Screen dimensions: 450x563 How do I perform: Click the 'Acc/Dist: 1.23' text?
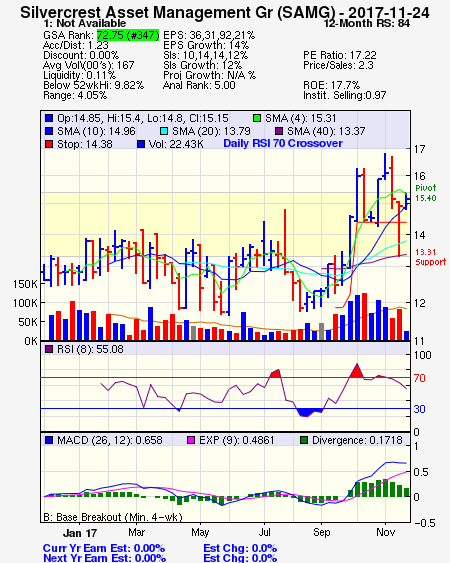[x=76, y=45]
